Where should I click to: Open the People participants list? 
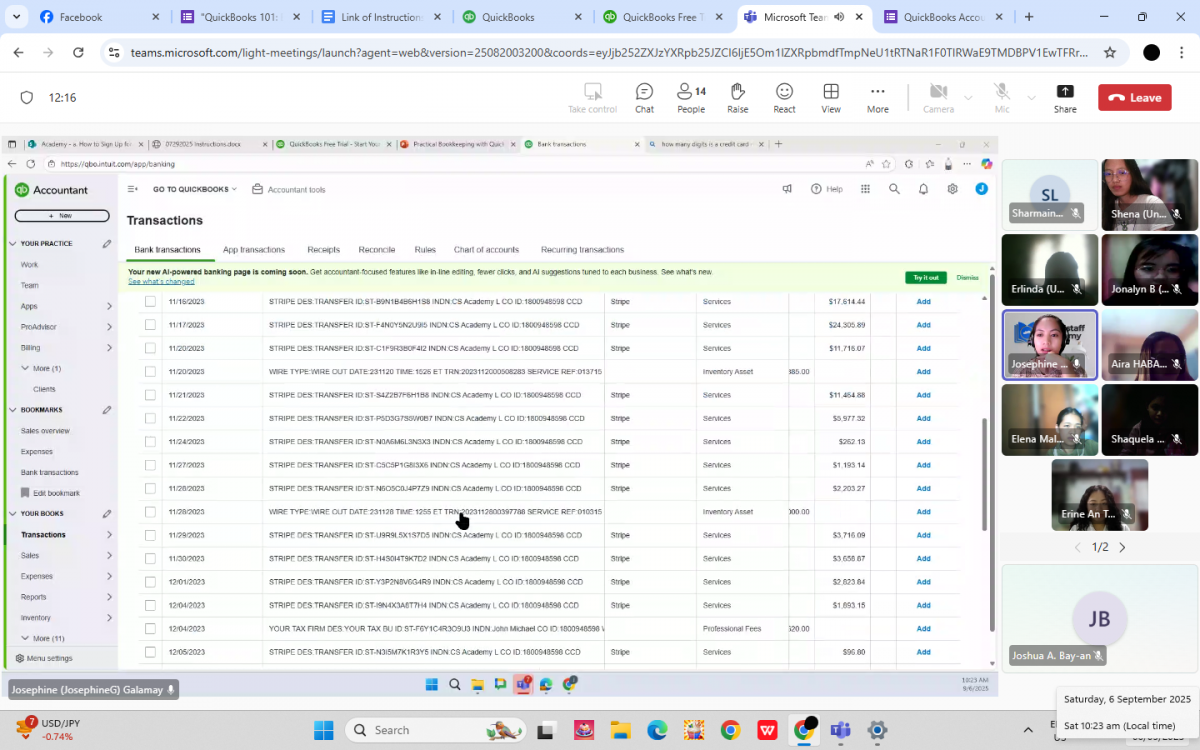click(690, 97)
